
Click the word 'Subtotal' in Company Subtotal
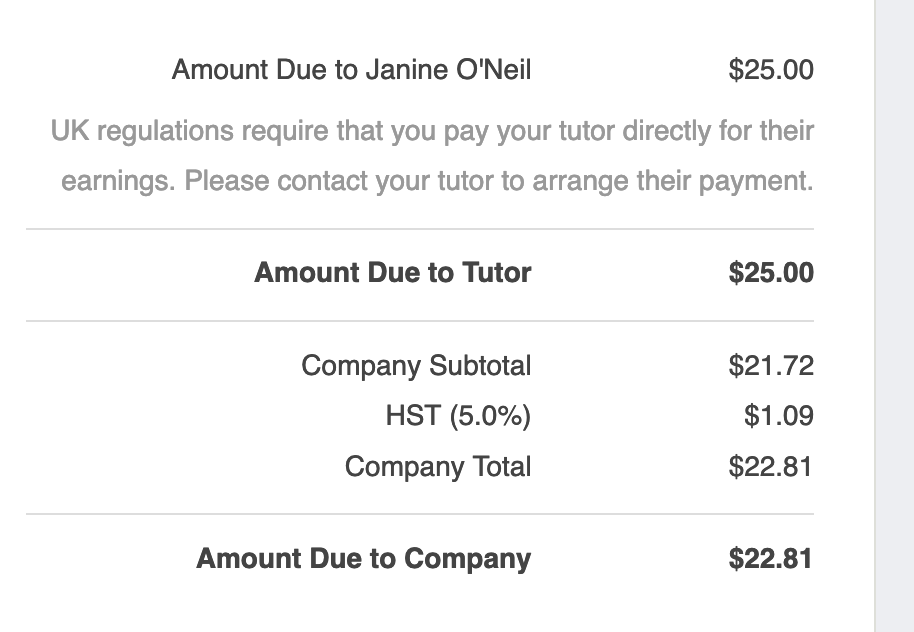[480, 366]
